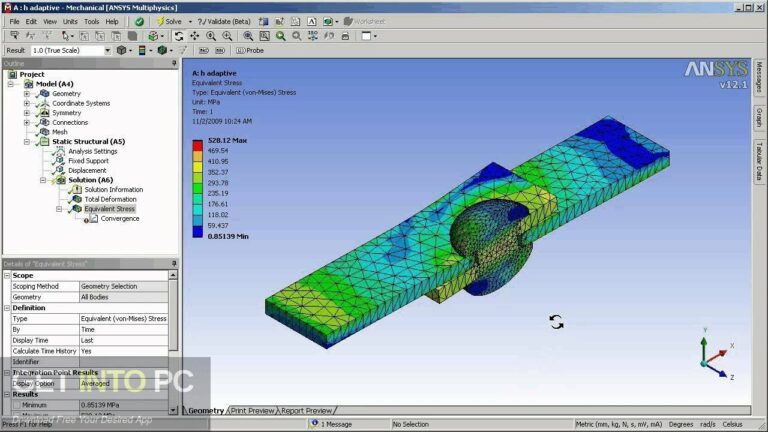
Task: Switch to the Print Preview tab
Action: (253, 410)
